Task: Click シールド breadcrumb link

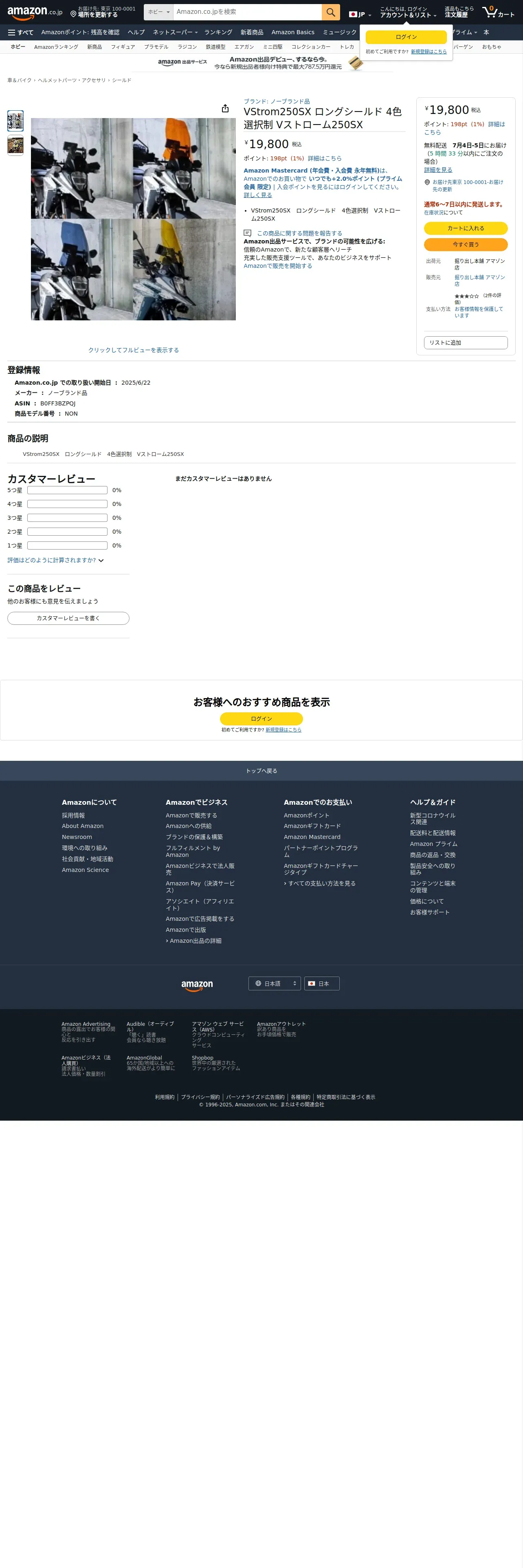Action: click(121, 80)
